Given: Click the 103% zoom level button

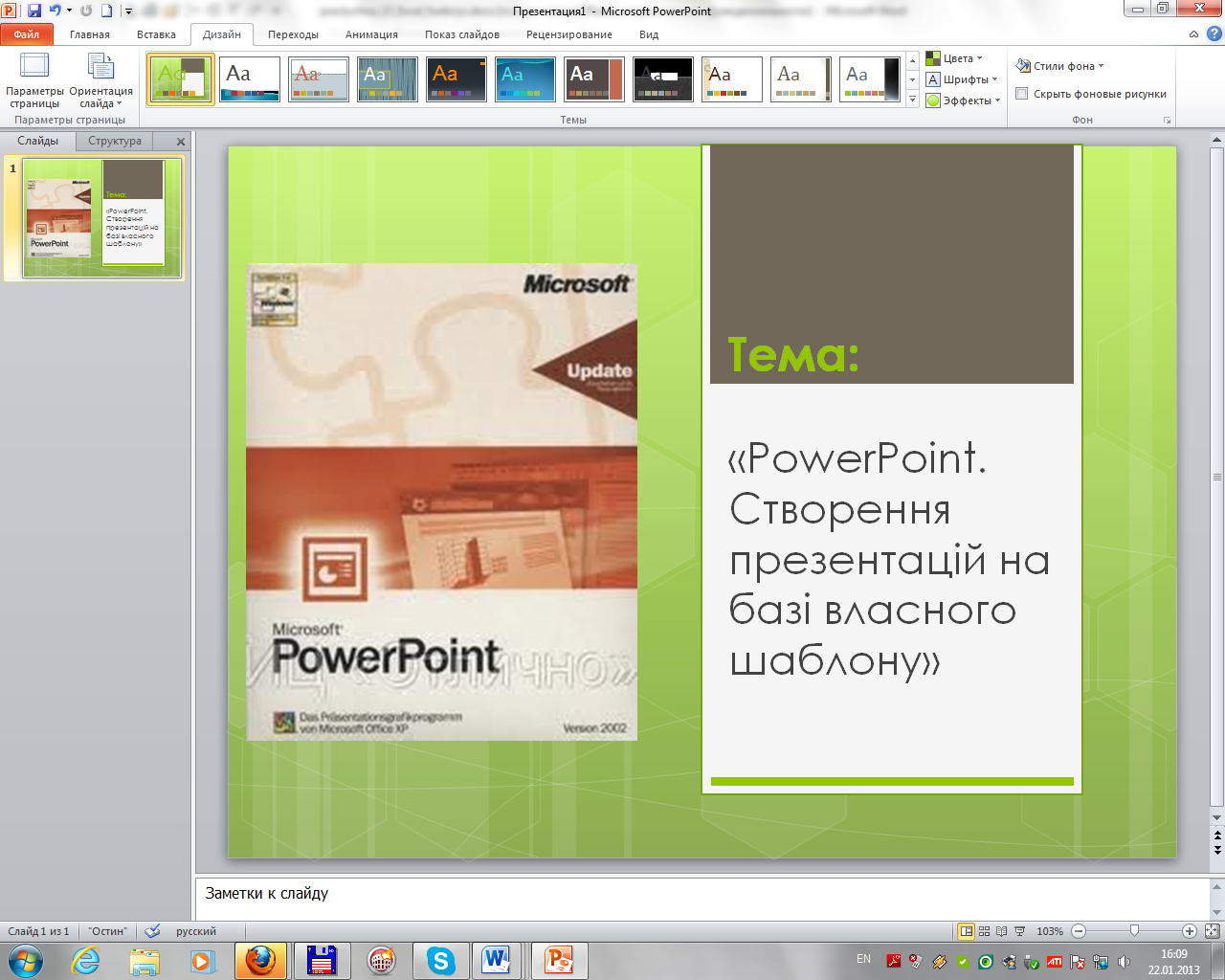Looking at the screenshot, I should click(1050, 931).
